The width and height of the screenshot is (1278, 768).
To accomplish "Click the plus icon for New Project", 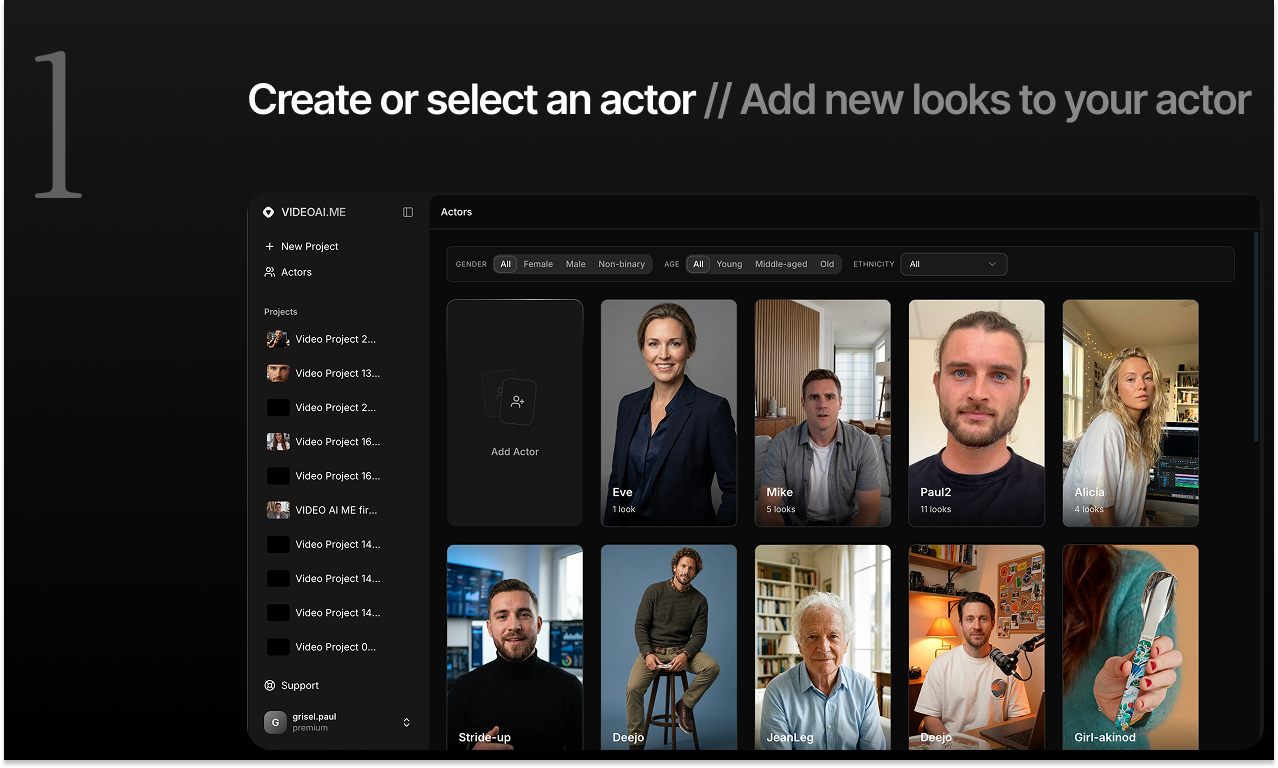I will pos(269,246).
